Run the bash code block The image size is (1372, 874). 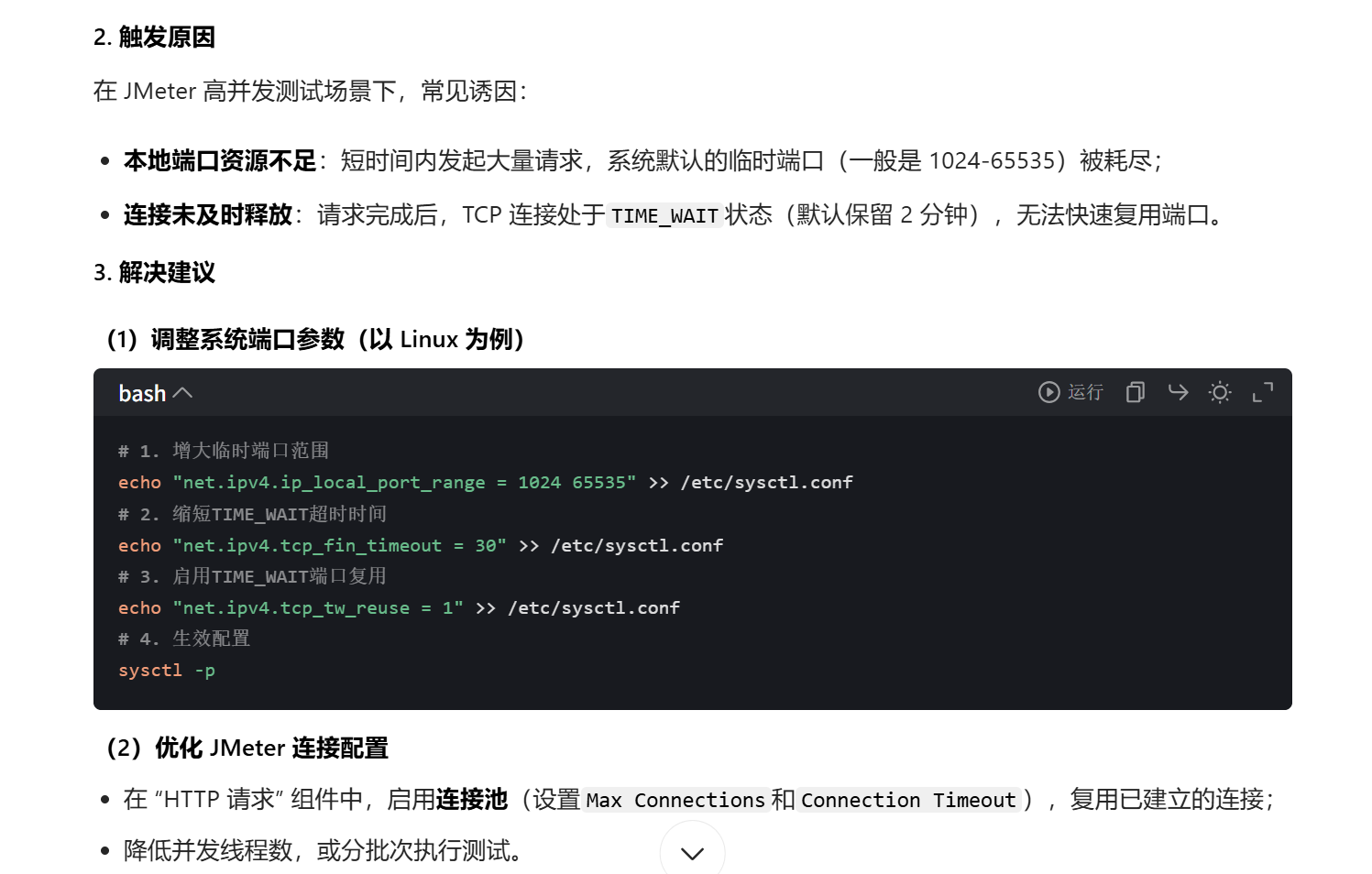click(1070, 392)
